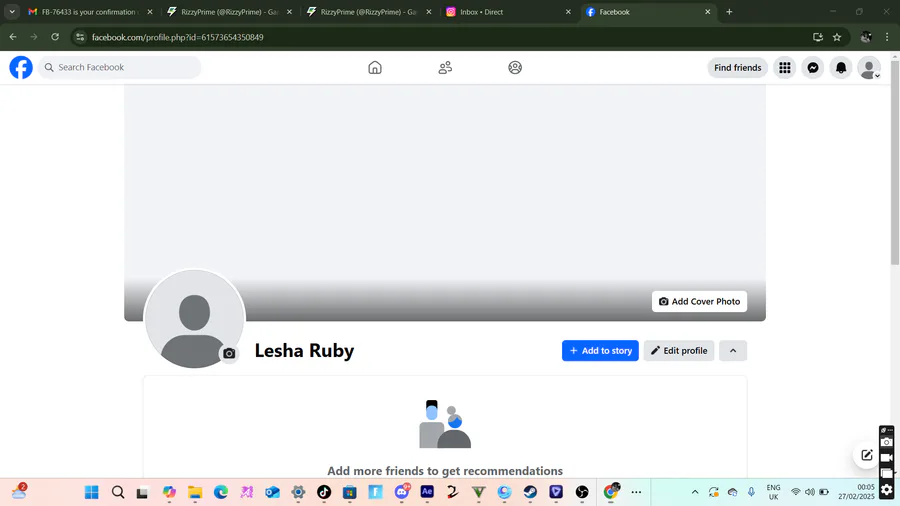Show hidden system tray icons chevron
Viewport: 900px width, 506px height.
click(695, 492)
